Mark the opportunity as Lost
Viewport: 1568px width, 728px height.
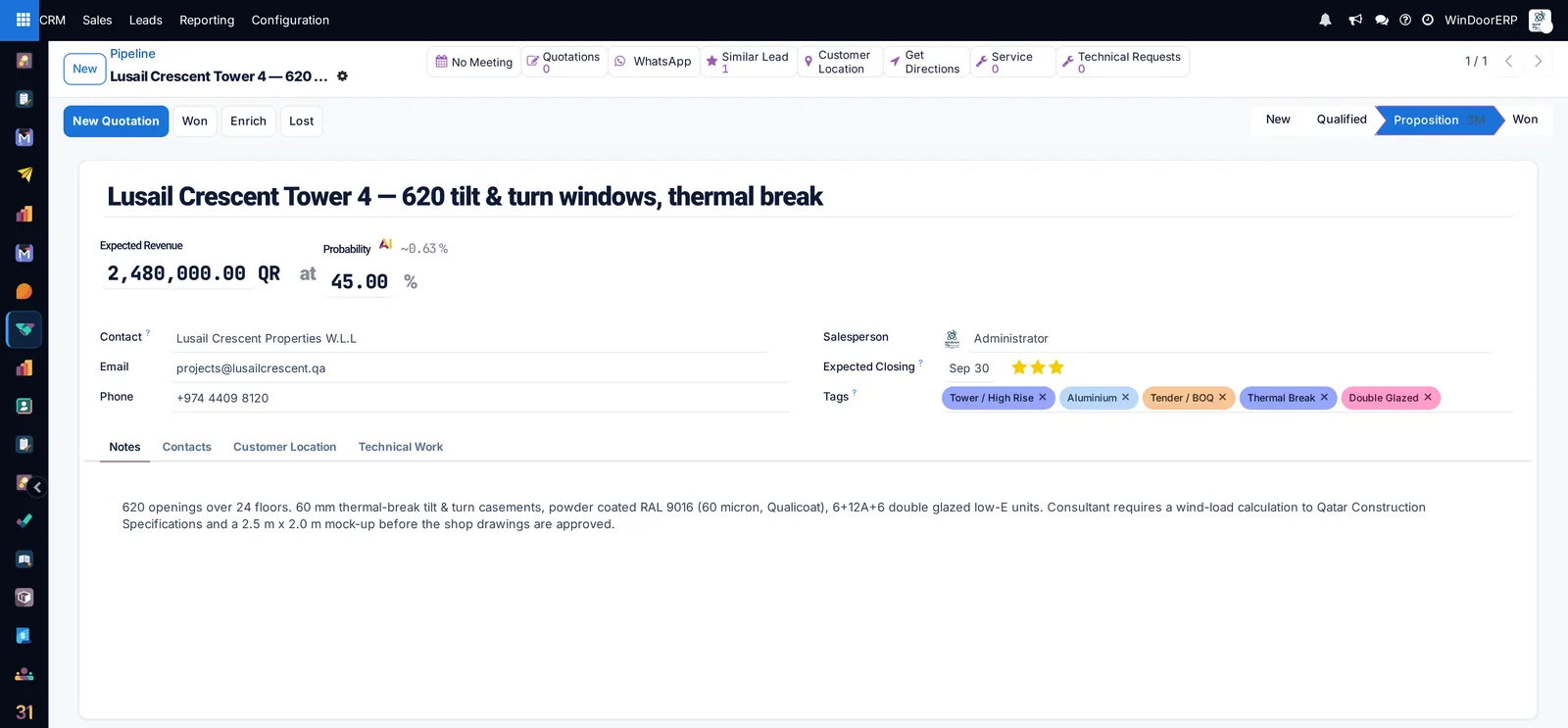click(302, 121)
